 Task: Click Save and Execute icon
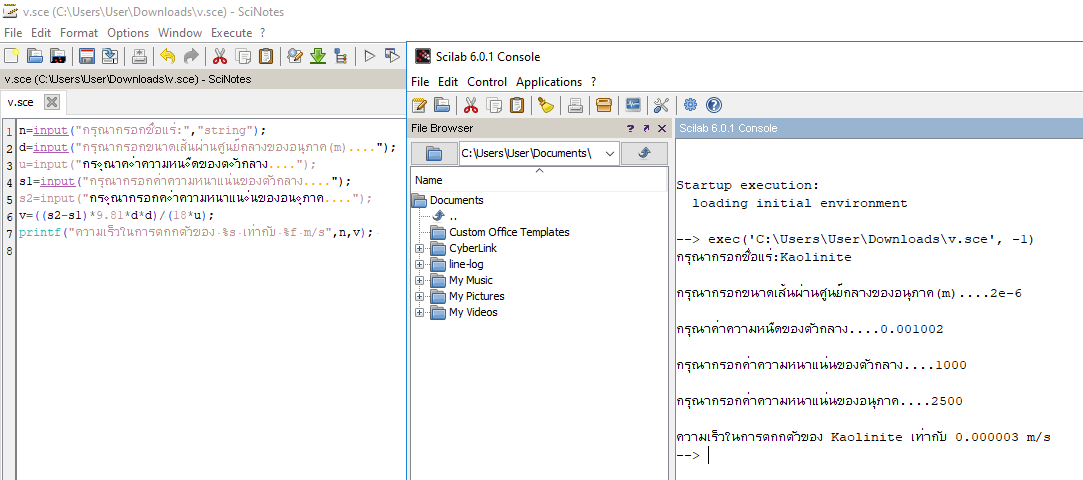392,56
